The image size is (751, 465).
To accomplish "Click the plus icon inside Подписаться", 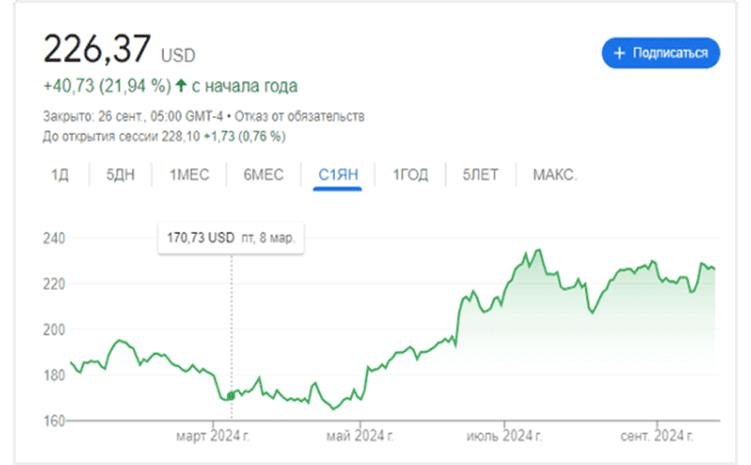I will (619, 53).
